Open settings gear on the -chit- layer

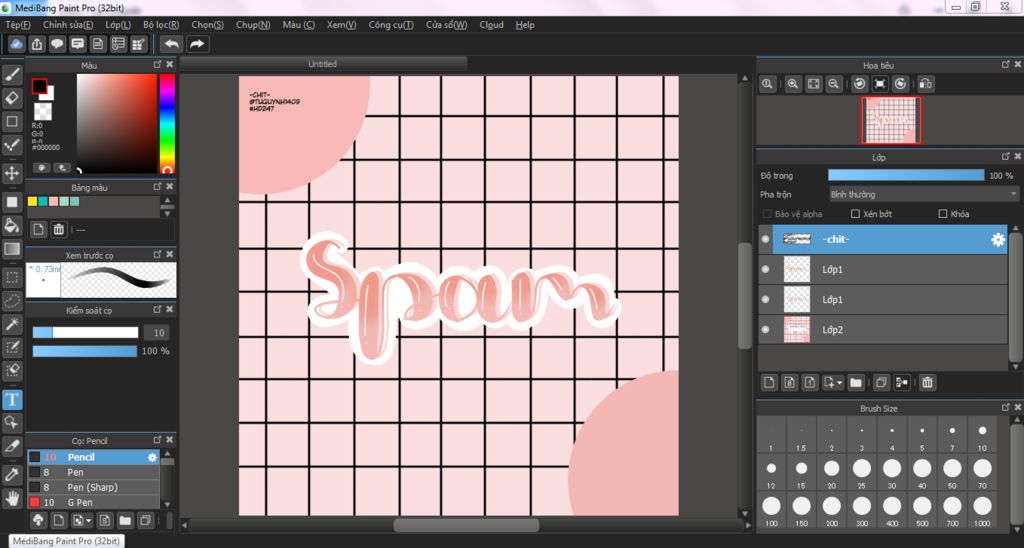(x=998, y=240)
